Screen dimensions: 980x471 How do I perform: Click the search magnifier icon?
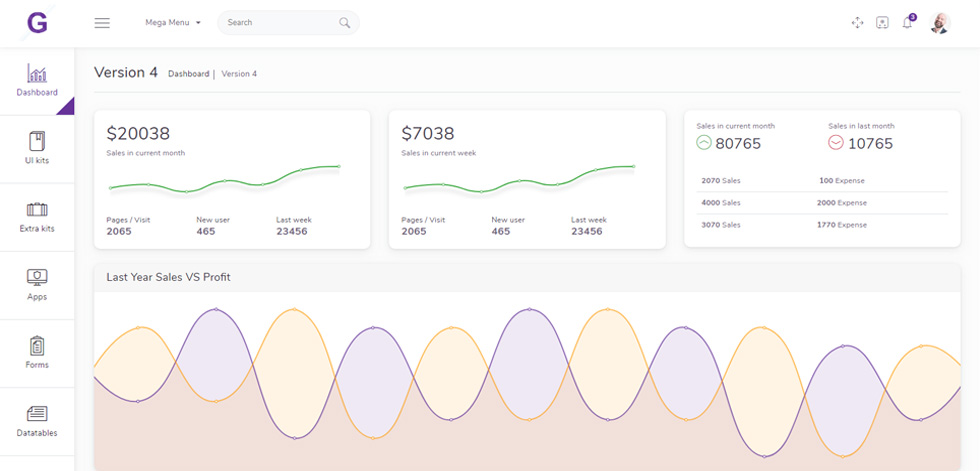pyautogui.click(x=344, y=22)
